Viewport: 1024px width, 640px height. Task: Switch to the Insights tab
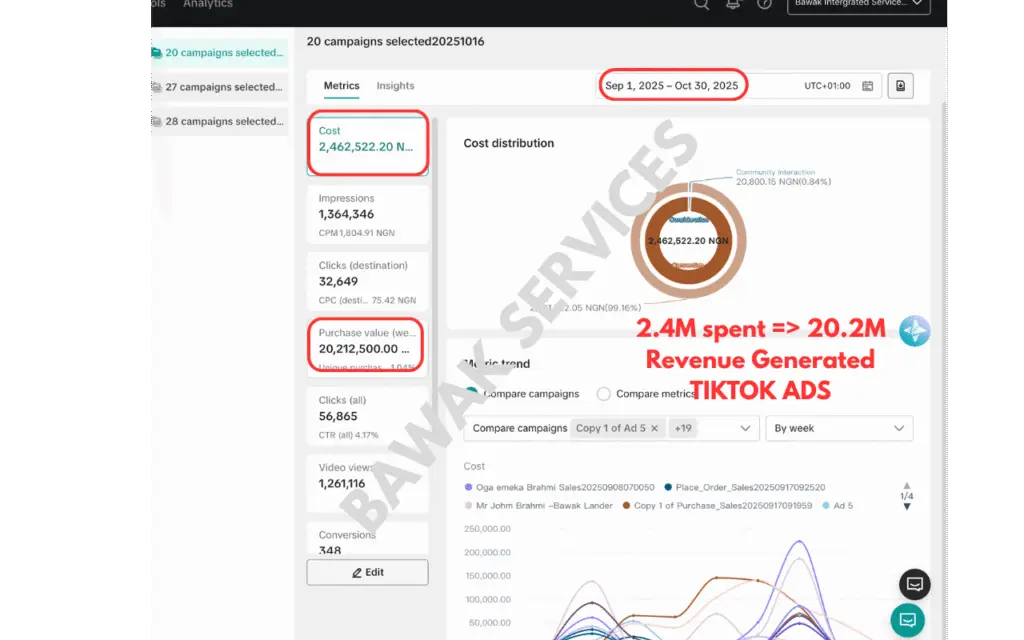pyautogui.click(x=395, y=86)
